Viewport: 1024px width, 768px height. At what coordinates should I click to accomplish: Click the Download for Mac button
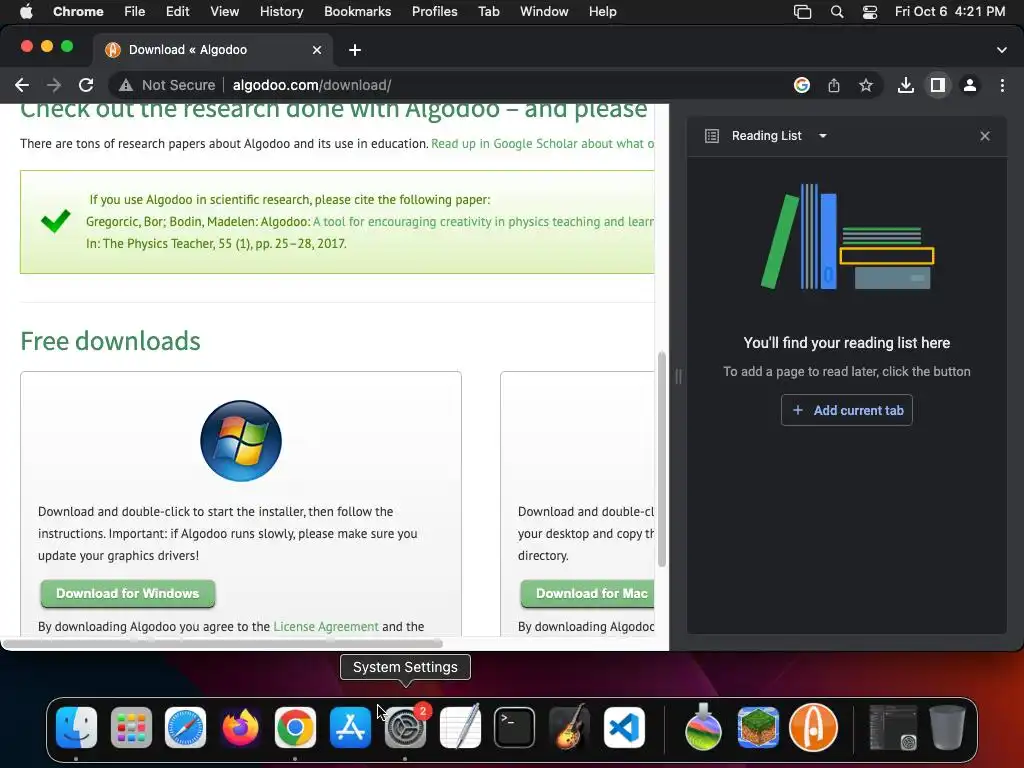(588, 593)
